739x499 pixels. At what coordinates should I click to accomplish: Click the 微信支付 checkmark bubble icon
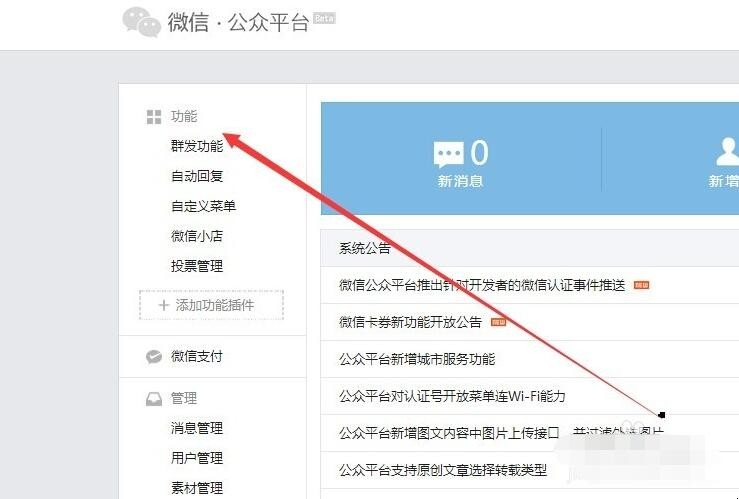[x=154, y=357]
